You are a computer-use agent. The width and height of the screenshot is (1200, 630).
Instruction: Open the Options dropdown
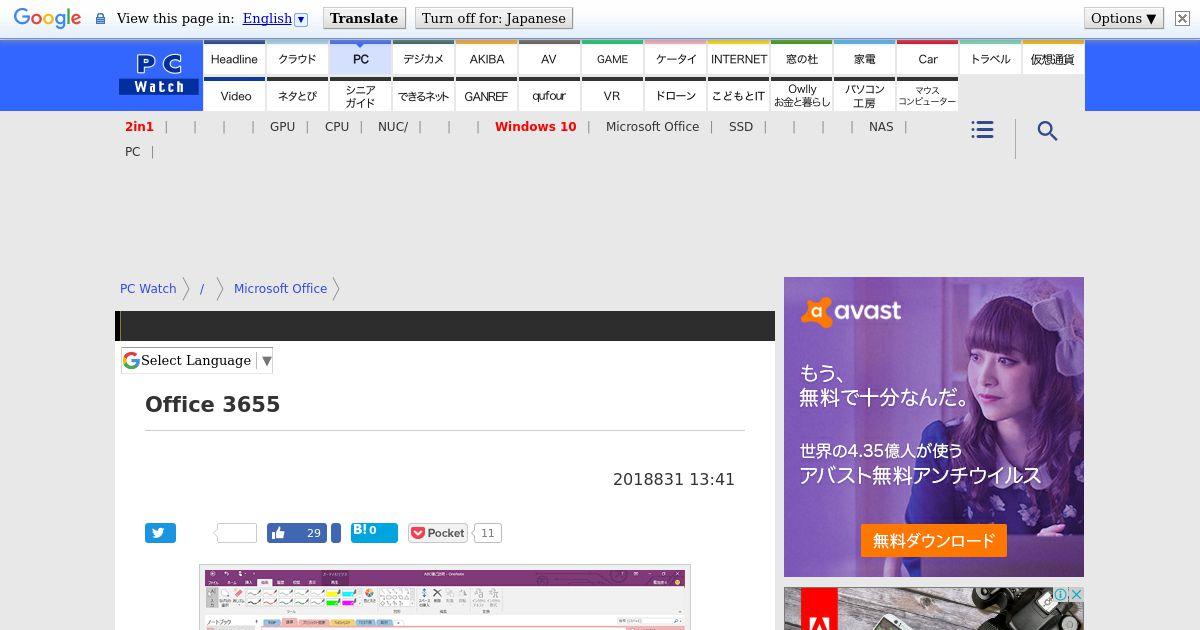1124,18
